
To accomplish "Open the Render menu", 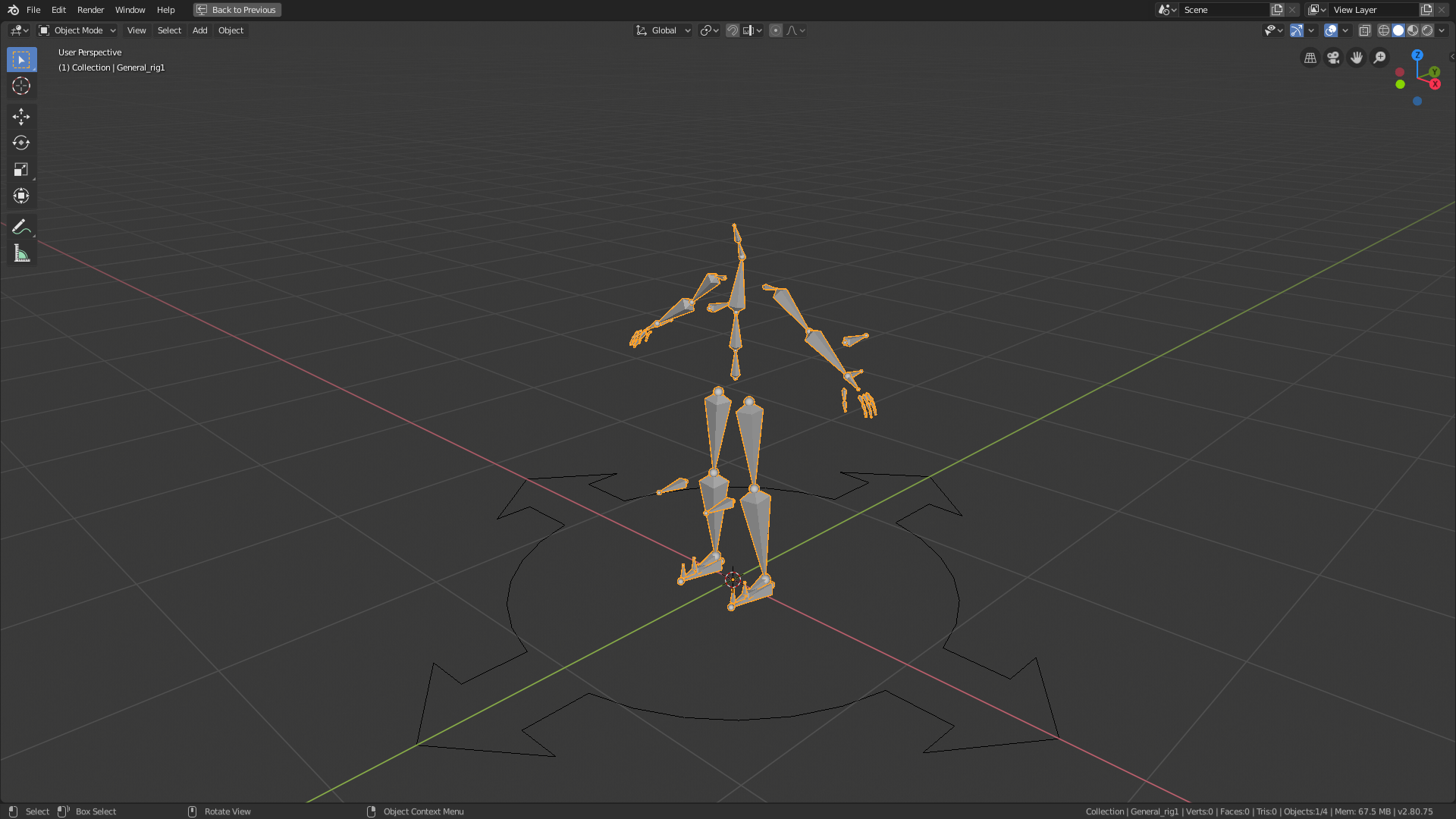I will click(x=90, y=10).
